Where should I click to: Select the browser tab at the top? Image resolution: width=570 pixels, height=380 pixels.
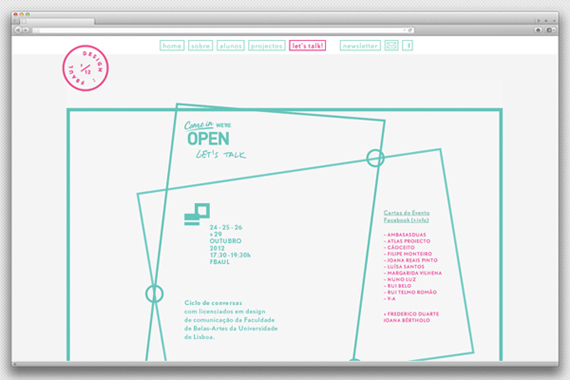[x=56, y=21]
